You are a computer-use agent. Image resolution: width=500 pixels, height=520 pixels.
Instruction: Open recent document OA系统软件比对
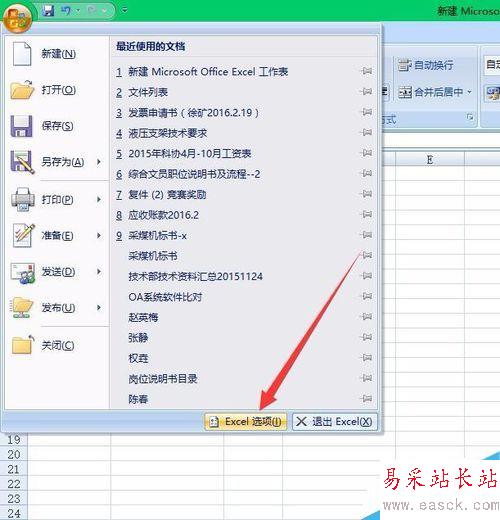pyautogui.click(x=165, y=297)
